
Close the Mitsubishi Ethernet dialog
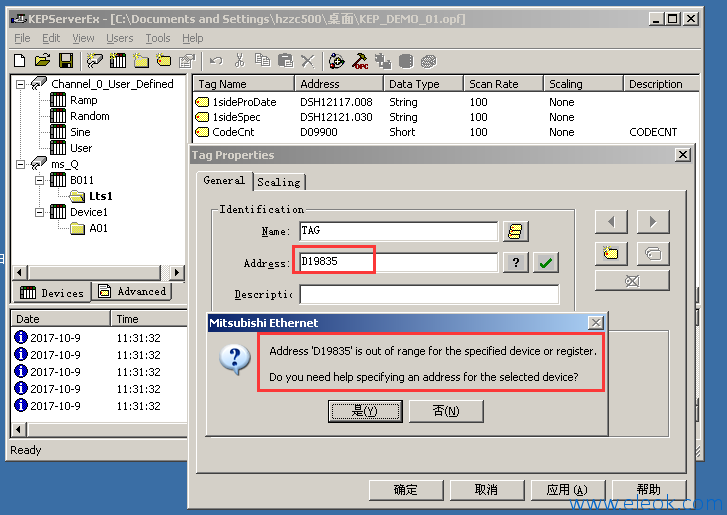596,323
